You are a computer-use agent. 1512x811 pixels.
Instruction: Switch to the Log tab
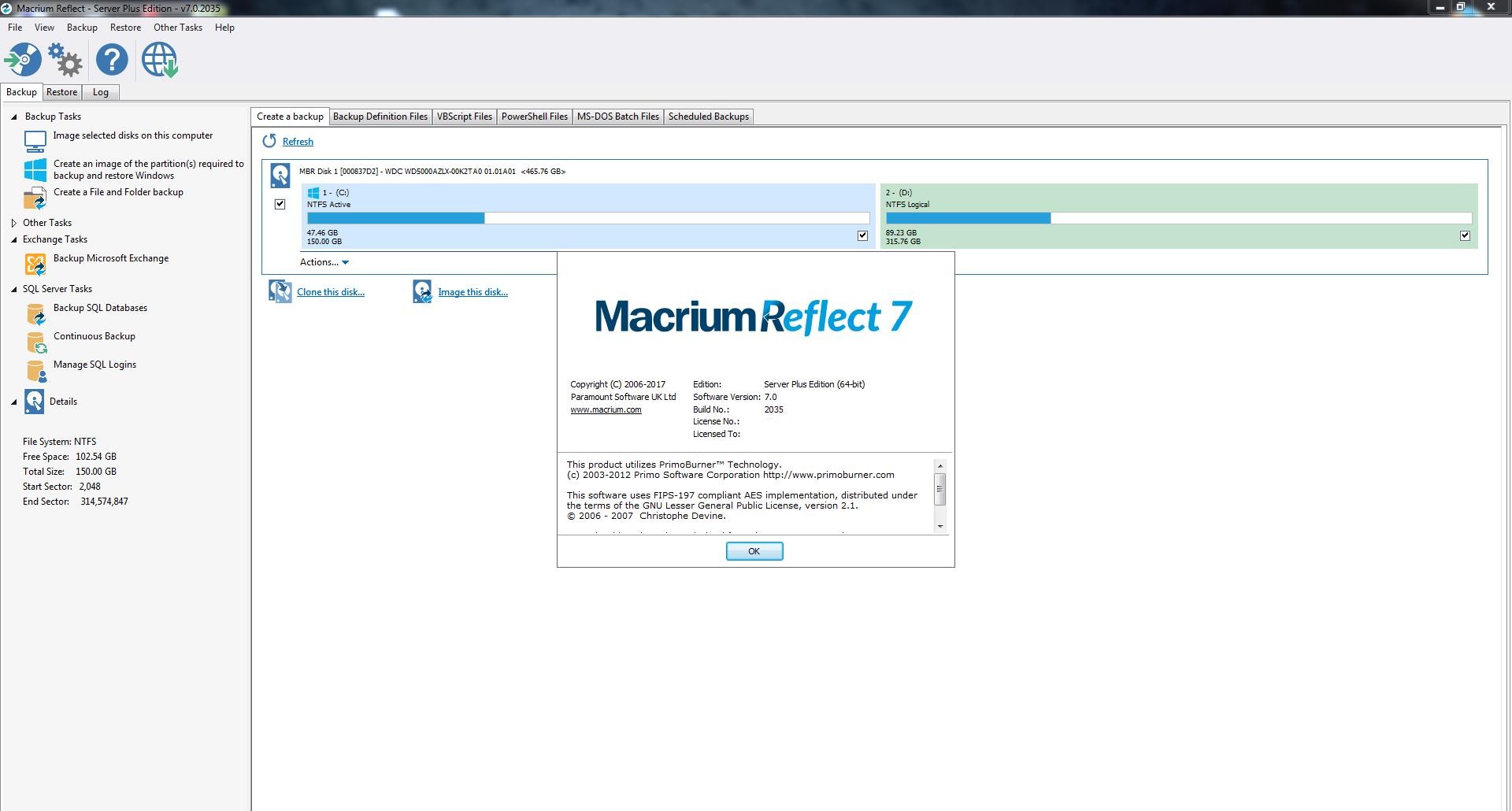pos(101,92)
